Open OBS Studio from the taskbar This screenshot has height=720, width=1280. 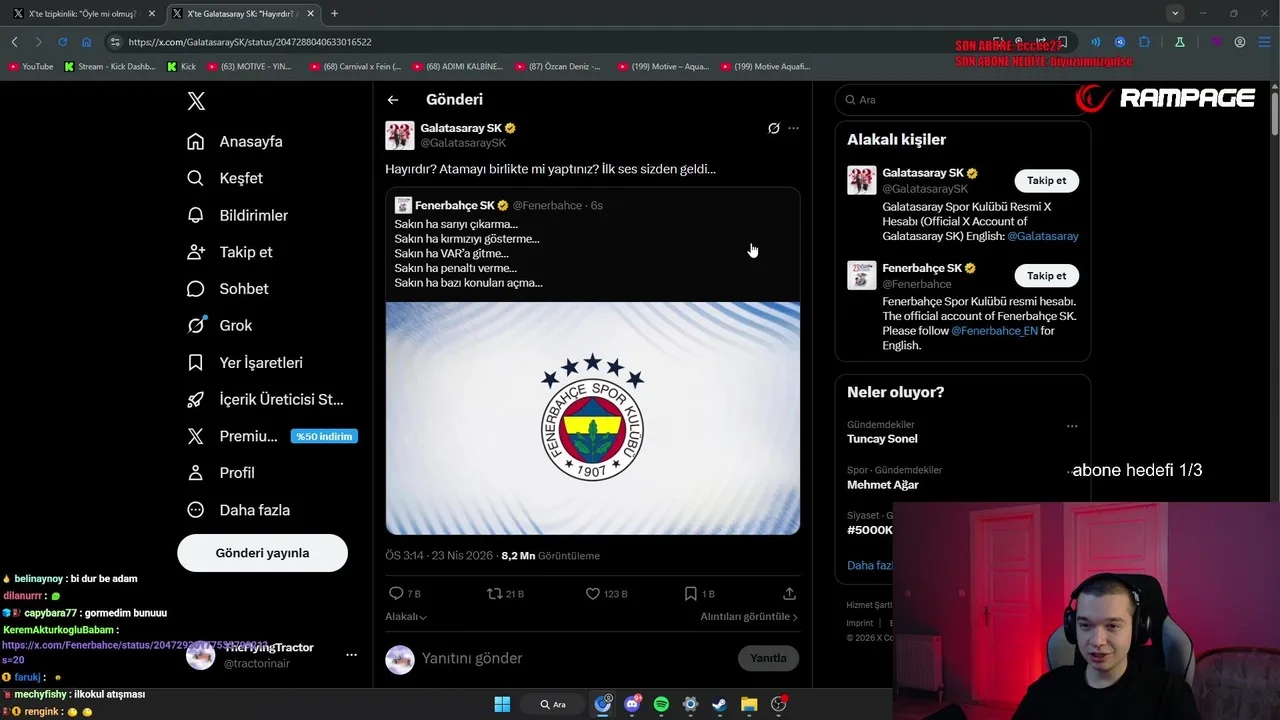click(778, 704)
